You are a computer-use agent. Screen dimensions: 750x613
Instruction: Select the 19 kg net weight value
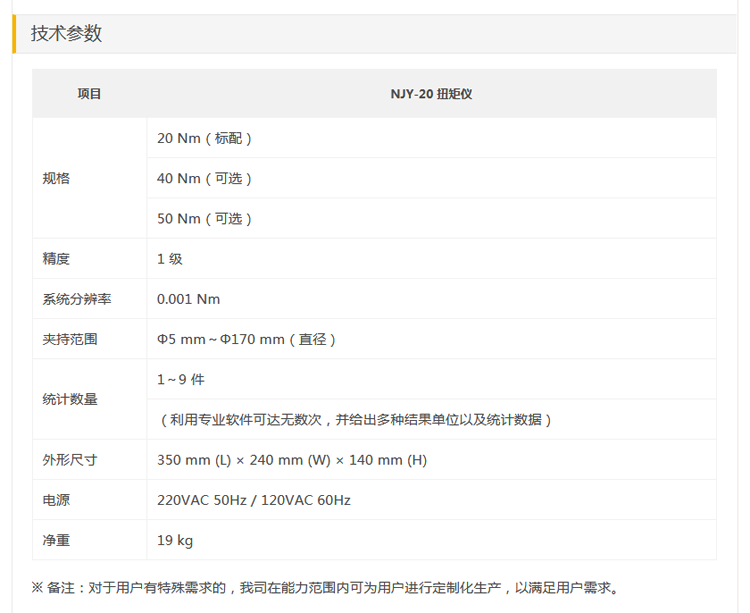pyautogui.click(x=175, y=540)
